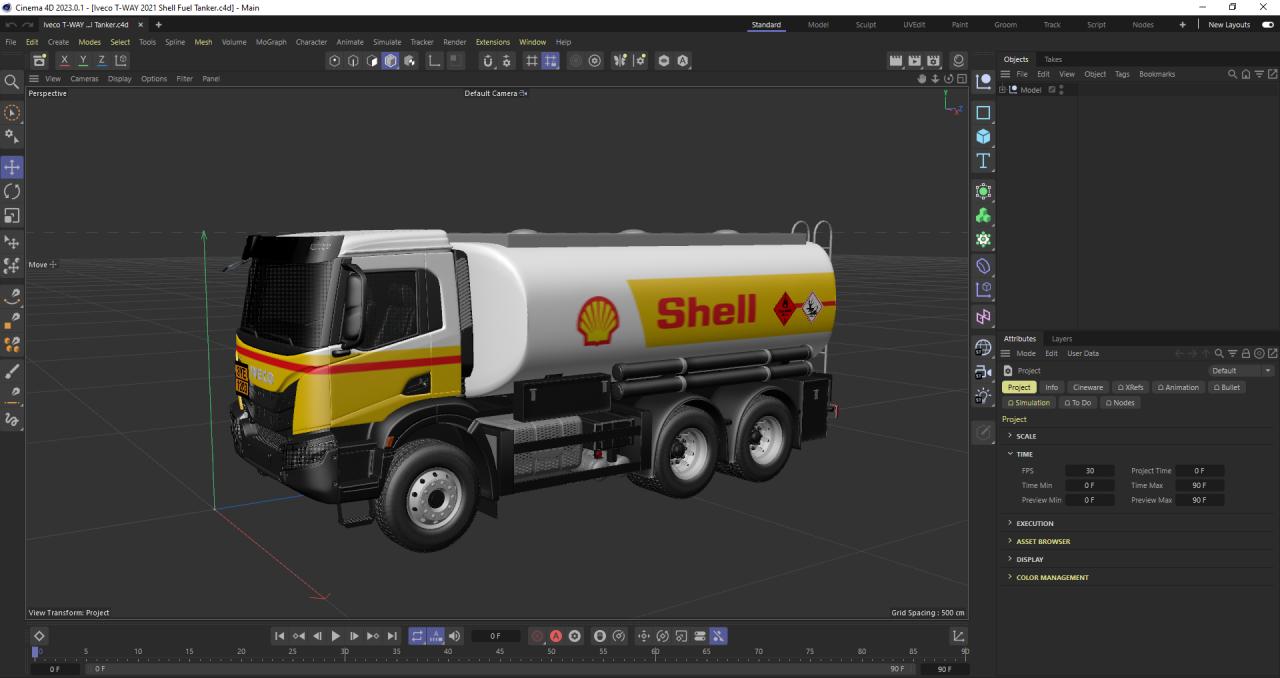The width and height of the screenshot is (1280, 678).
Task: Click the Sculpt layout button
Action: click(x=865, y=25)
